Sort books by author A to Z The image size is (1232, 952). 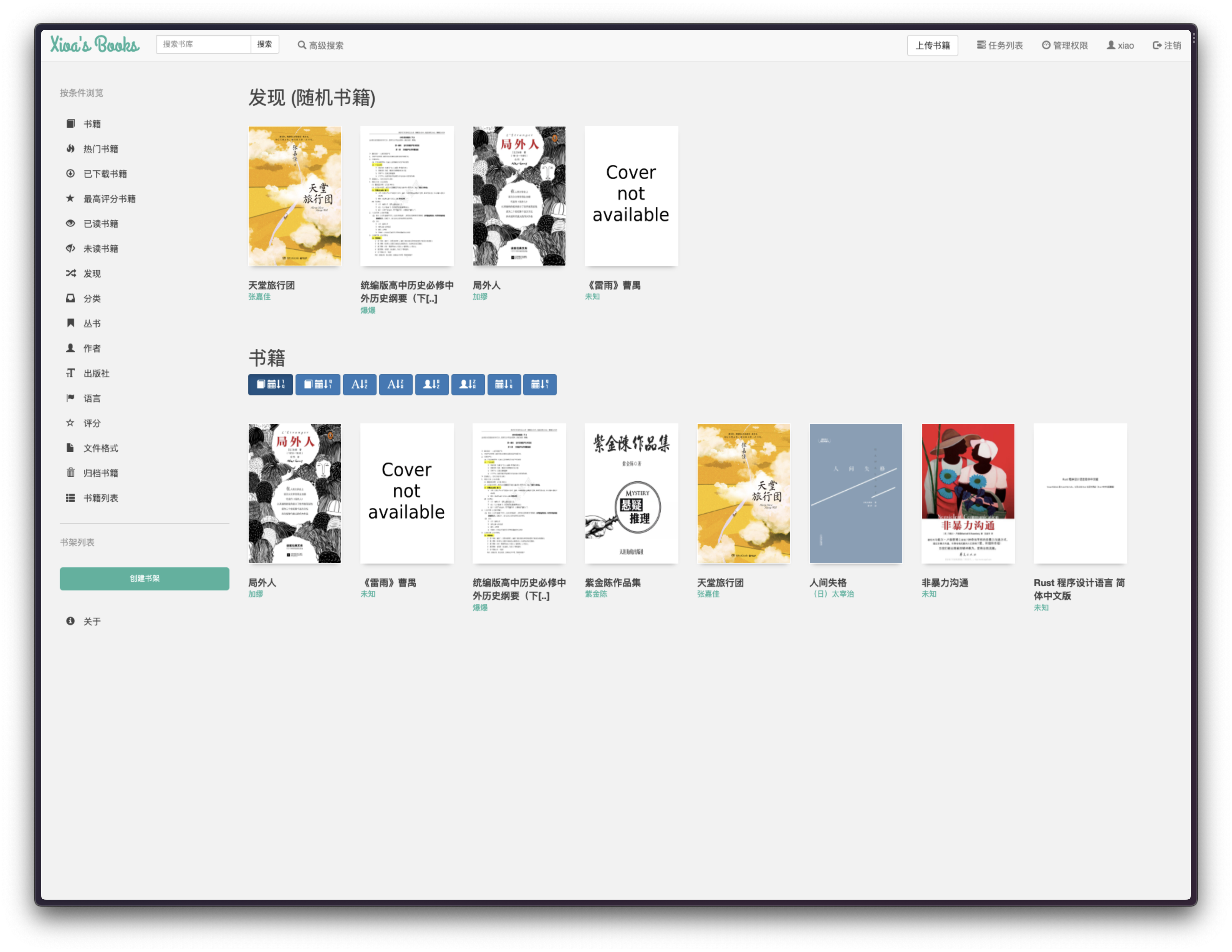(431, 385)
